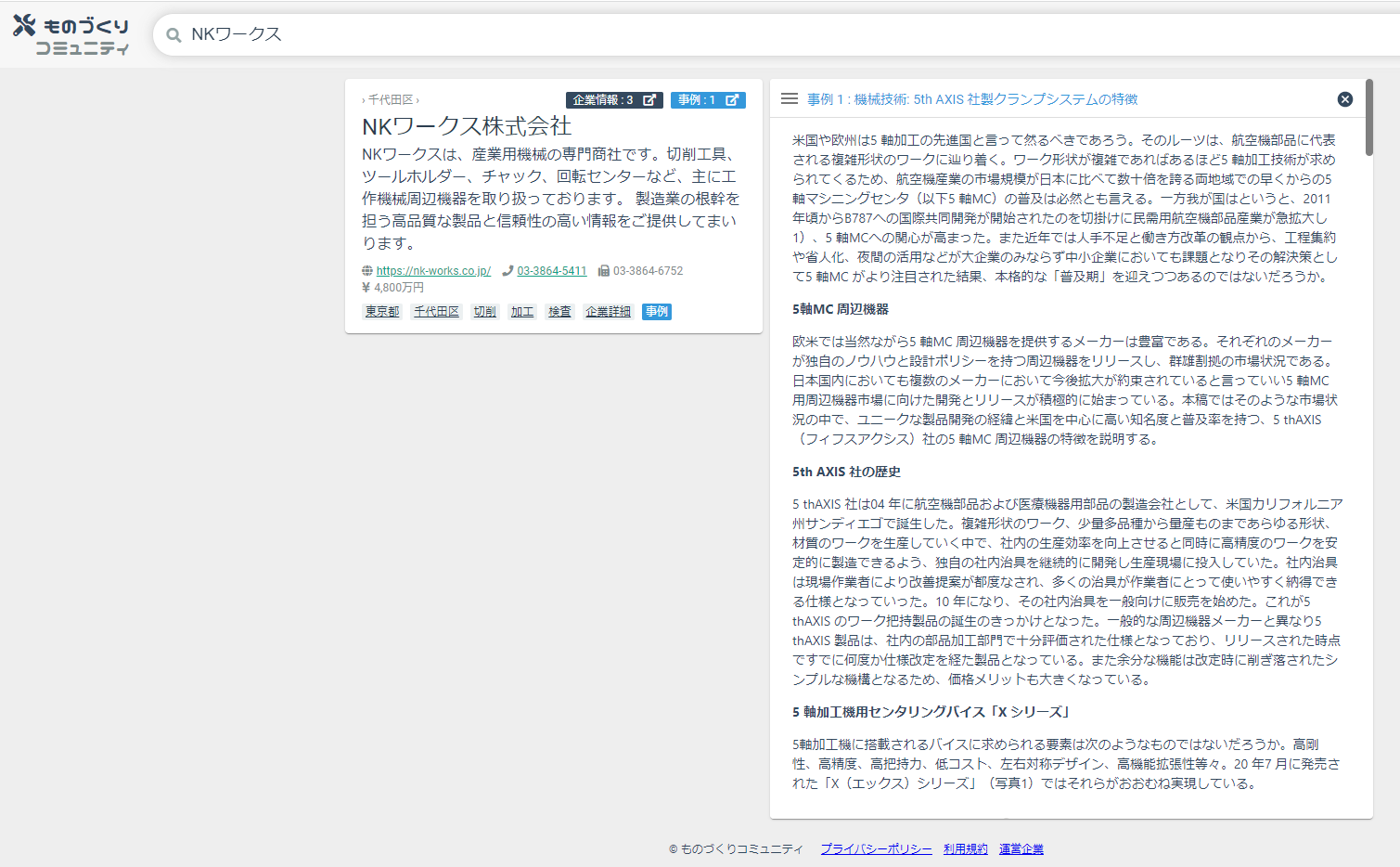Call phone number 03-3864-5411 link
Image resolution: width=1400 pixels, height=867 pixels.
pos(552,271)
